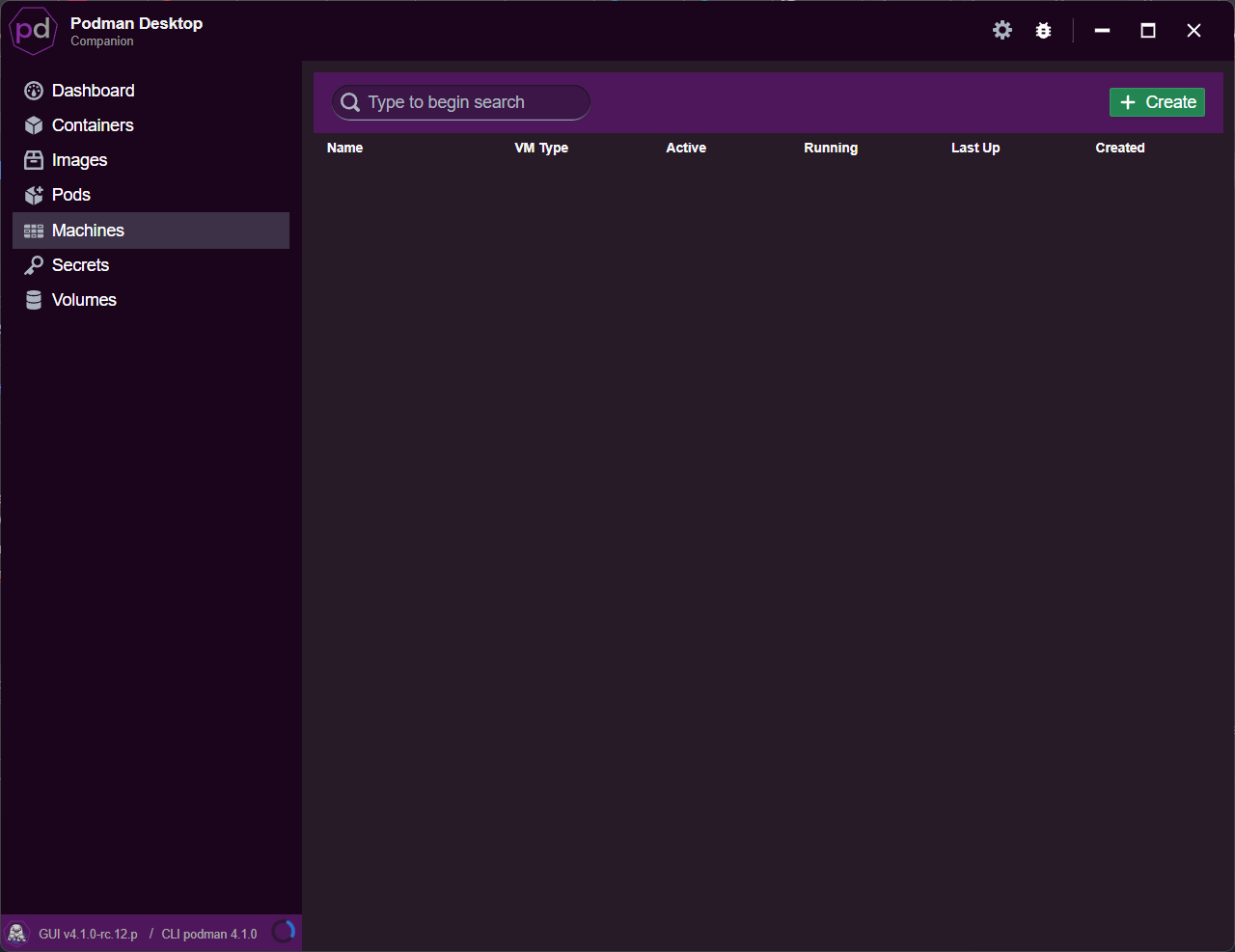This screenshot has width=1235, height=952.
Task: Click the Machines grid icon
Action: tap(34, 231)
